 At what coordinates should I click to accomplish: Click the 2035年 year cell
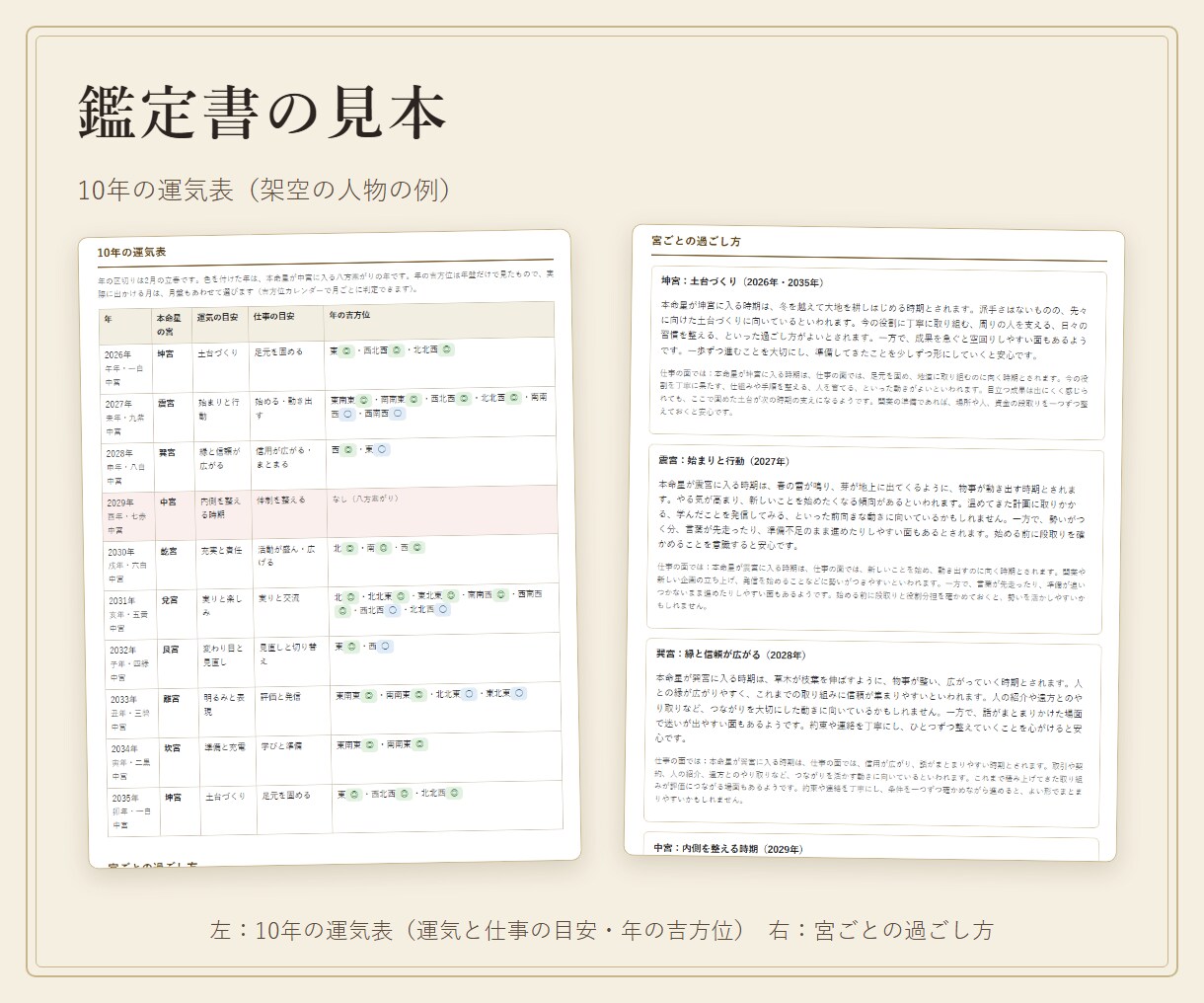coord(134,810)
